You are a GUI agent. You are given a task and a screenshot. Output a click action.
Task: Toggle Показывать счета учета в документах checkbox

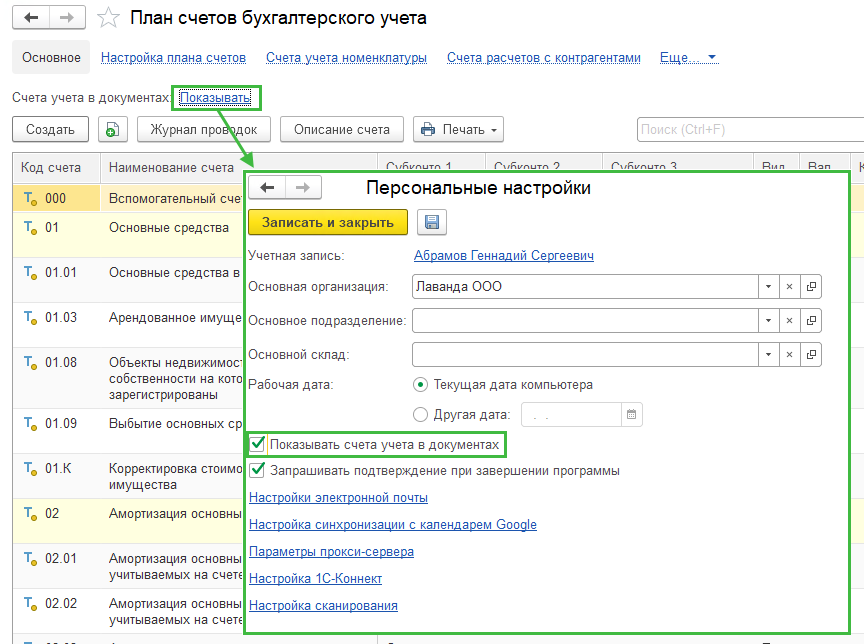click(257, 444)
